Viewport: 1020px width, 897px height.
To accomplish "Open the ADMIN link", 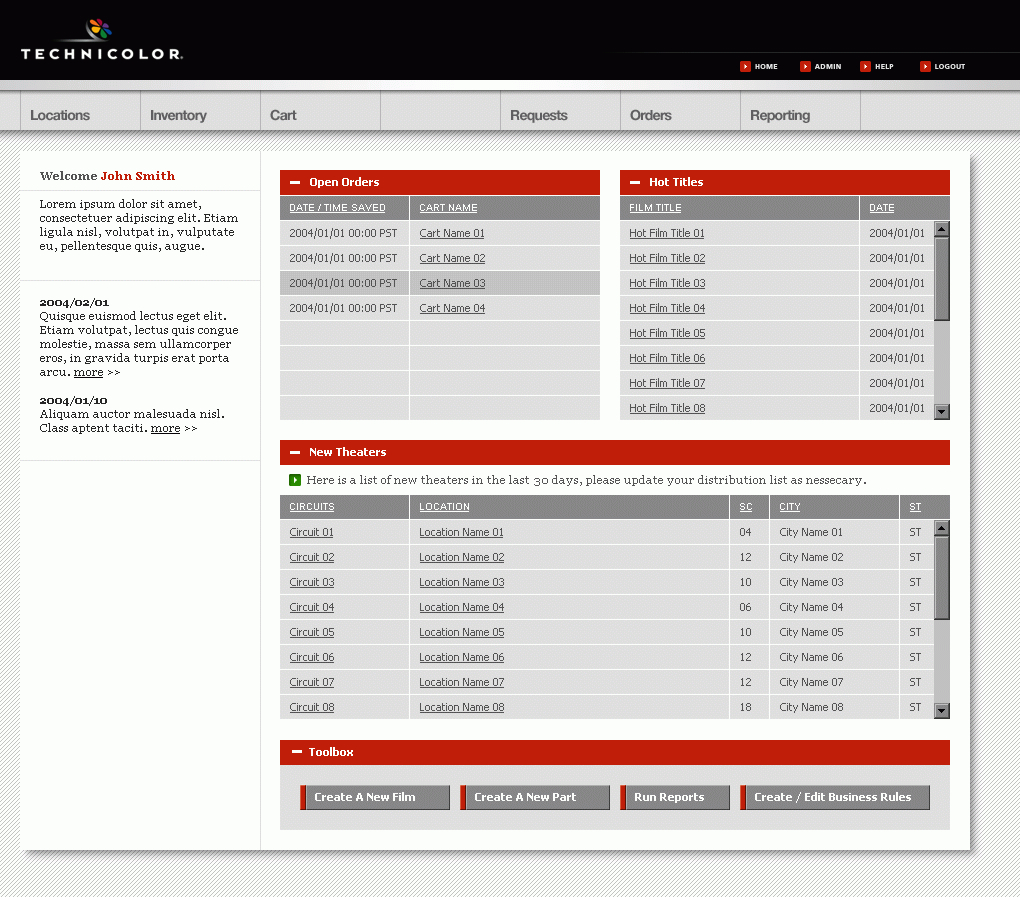I will 827,66.
